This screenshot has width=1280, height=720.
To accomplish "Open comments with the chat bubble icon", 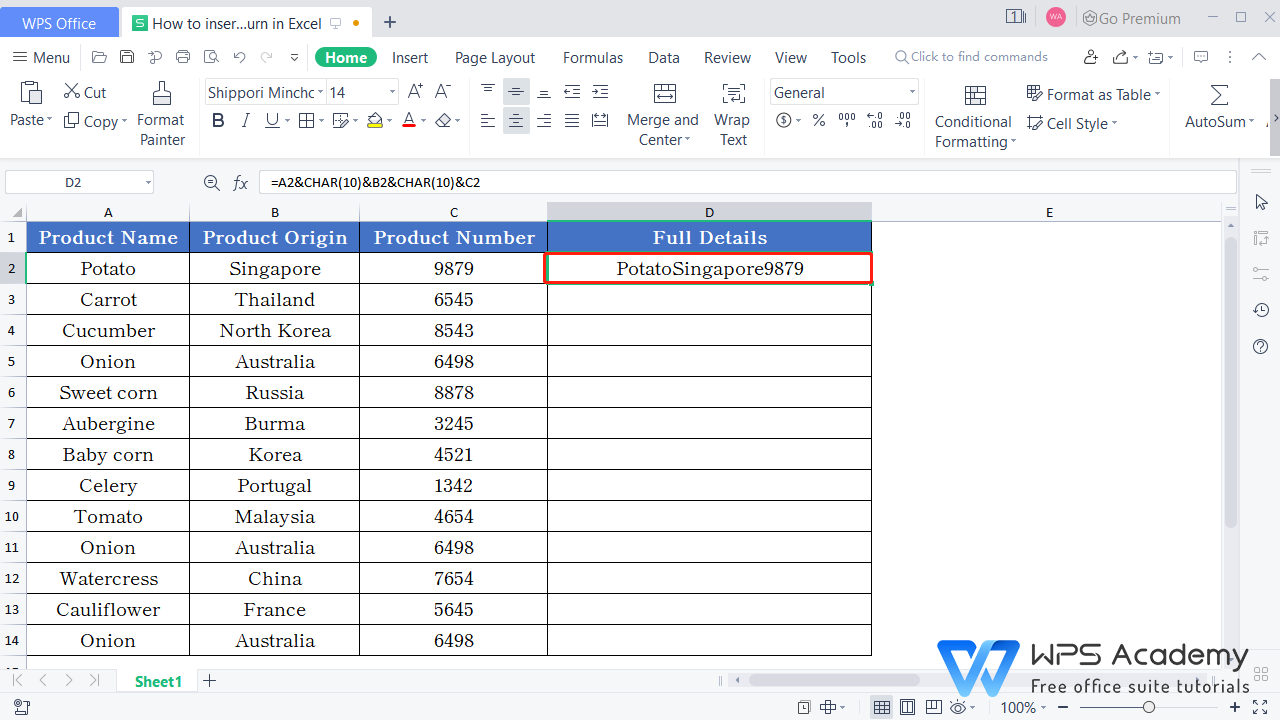I will tap(1201, 57).
